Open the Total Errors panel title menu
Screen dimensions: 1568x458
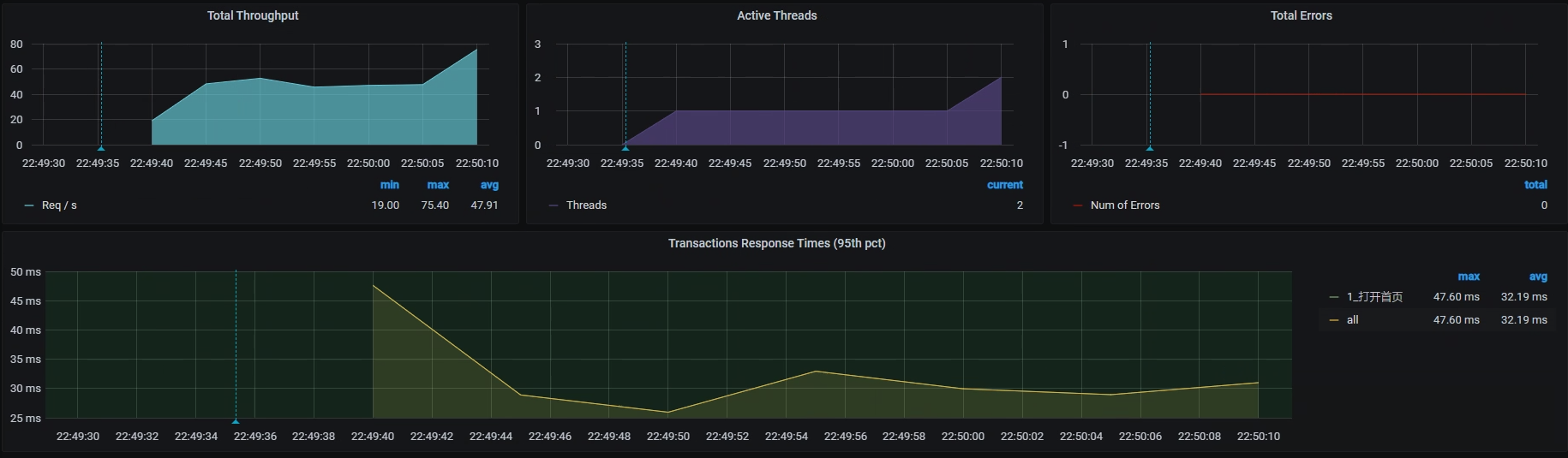tap(1301, 15)
